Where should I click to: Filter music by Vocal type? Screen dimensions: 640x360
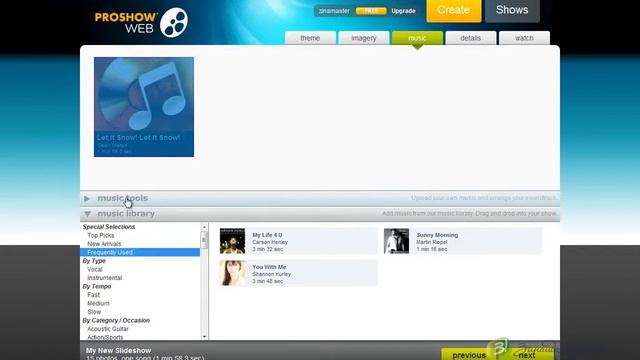point(95,269)
